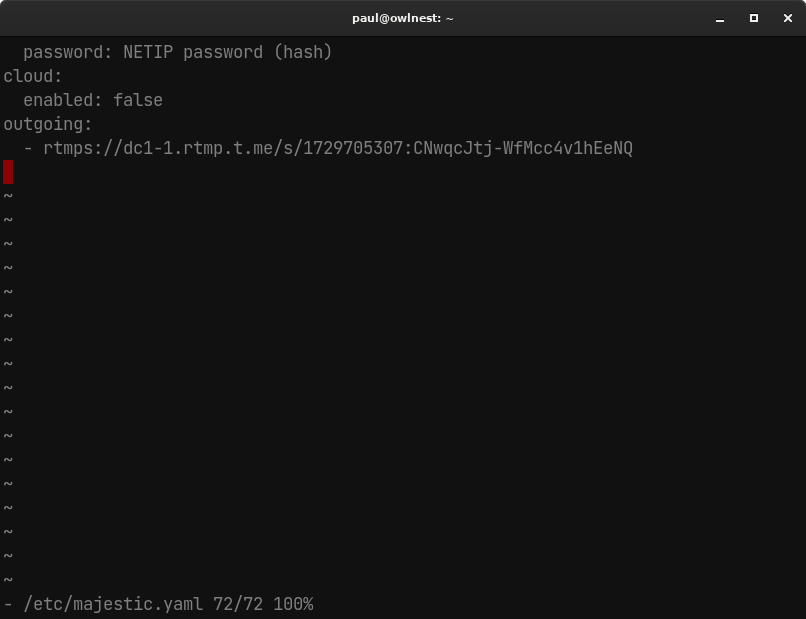Click the dash list marker before rtmps URL
The width and height of the screenshot is (806, 619).
click(28, 148)
